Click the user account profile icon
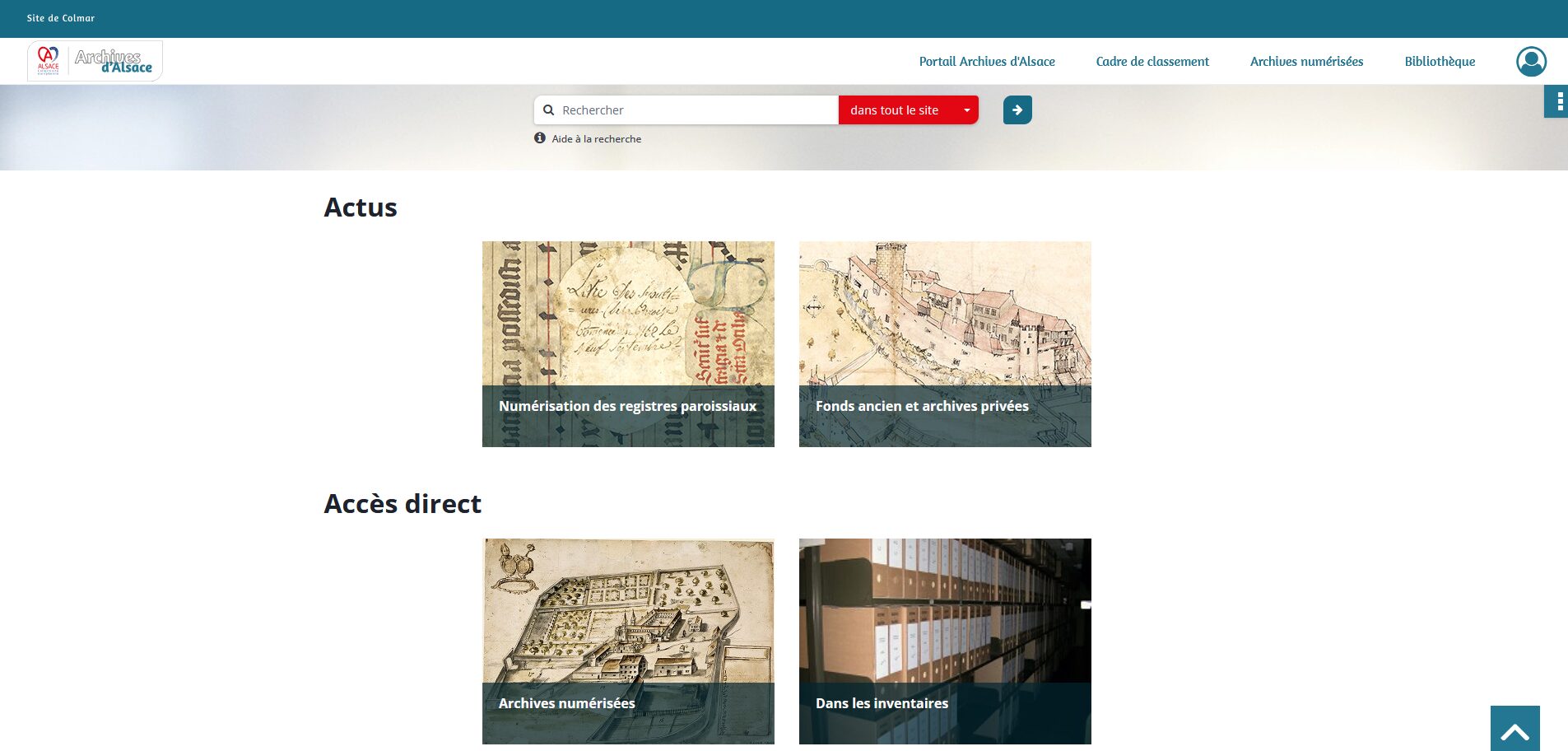This screenshot has height=751, width=1568. [x=1531, y=62]
